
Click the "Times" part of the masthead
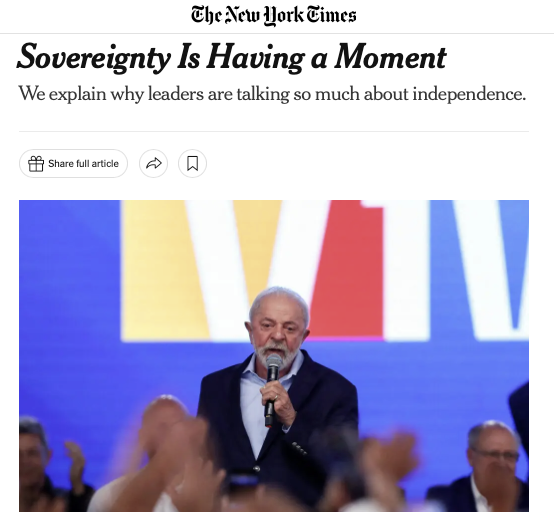[x=331, y=15]
